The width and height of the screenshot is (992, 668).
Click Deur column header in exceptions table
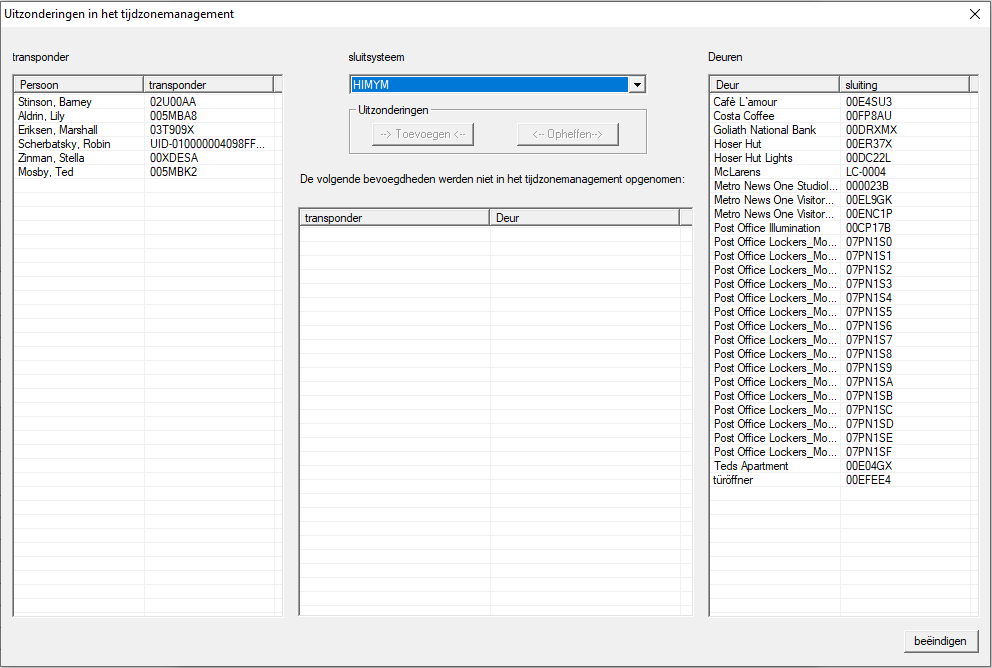coord(584,217)
